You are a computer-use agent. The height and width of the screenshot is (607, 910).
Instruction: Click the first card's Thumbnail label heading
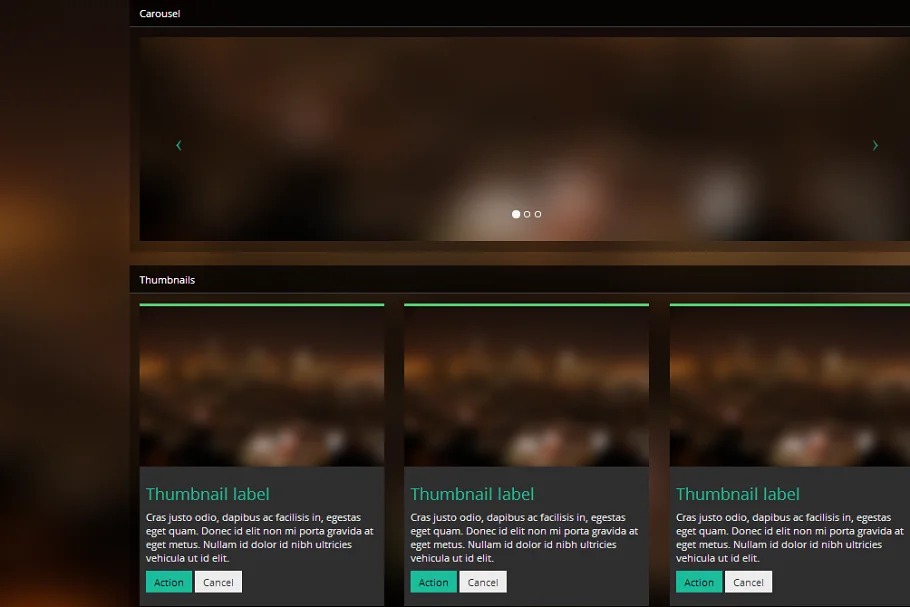[x=207, y=494]
